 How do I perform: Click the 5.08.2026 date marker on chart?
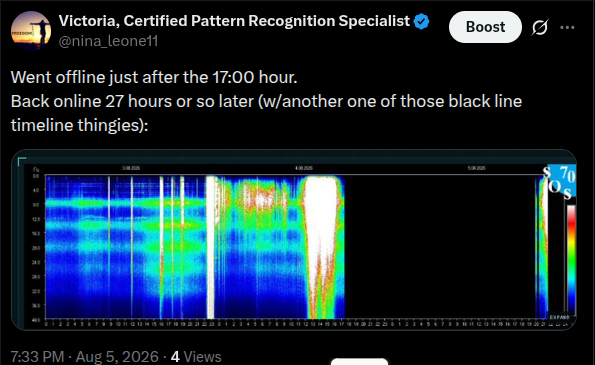click(477, 168)
